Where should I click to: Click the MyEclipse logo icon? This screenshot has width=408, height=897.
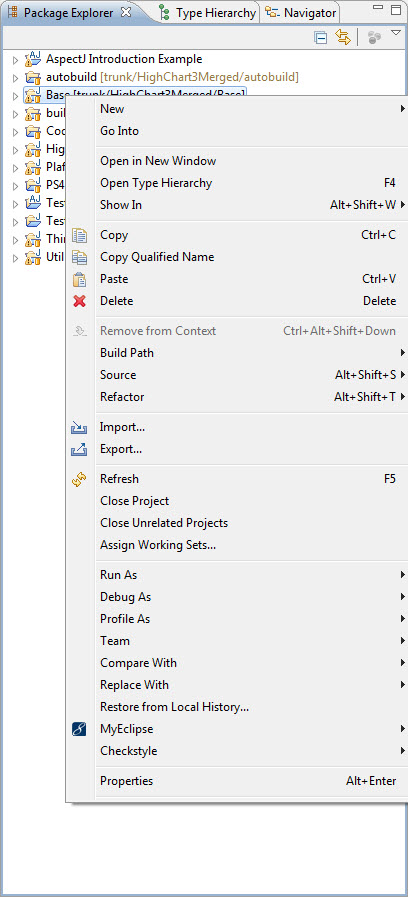click(79, 729)
